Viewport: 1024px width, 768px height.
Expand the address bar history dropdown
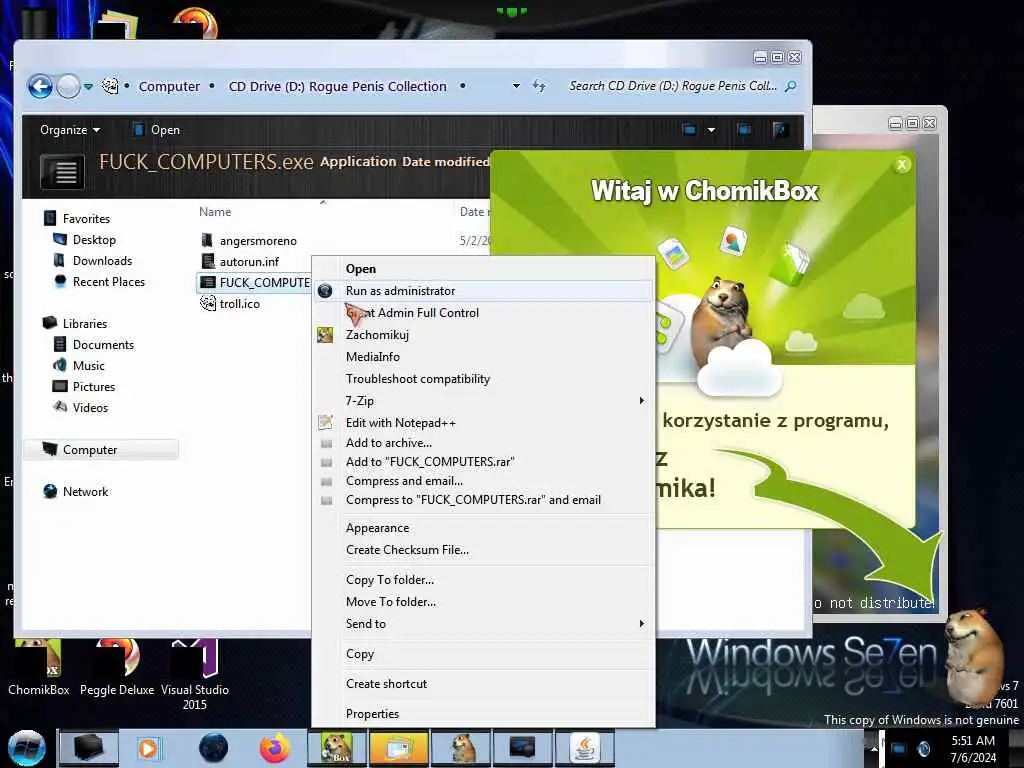pos(516,86)
